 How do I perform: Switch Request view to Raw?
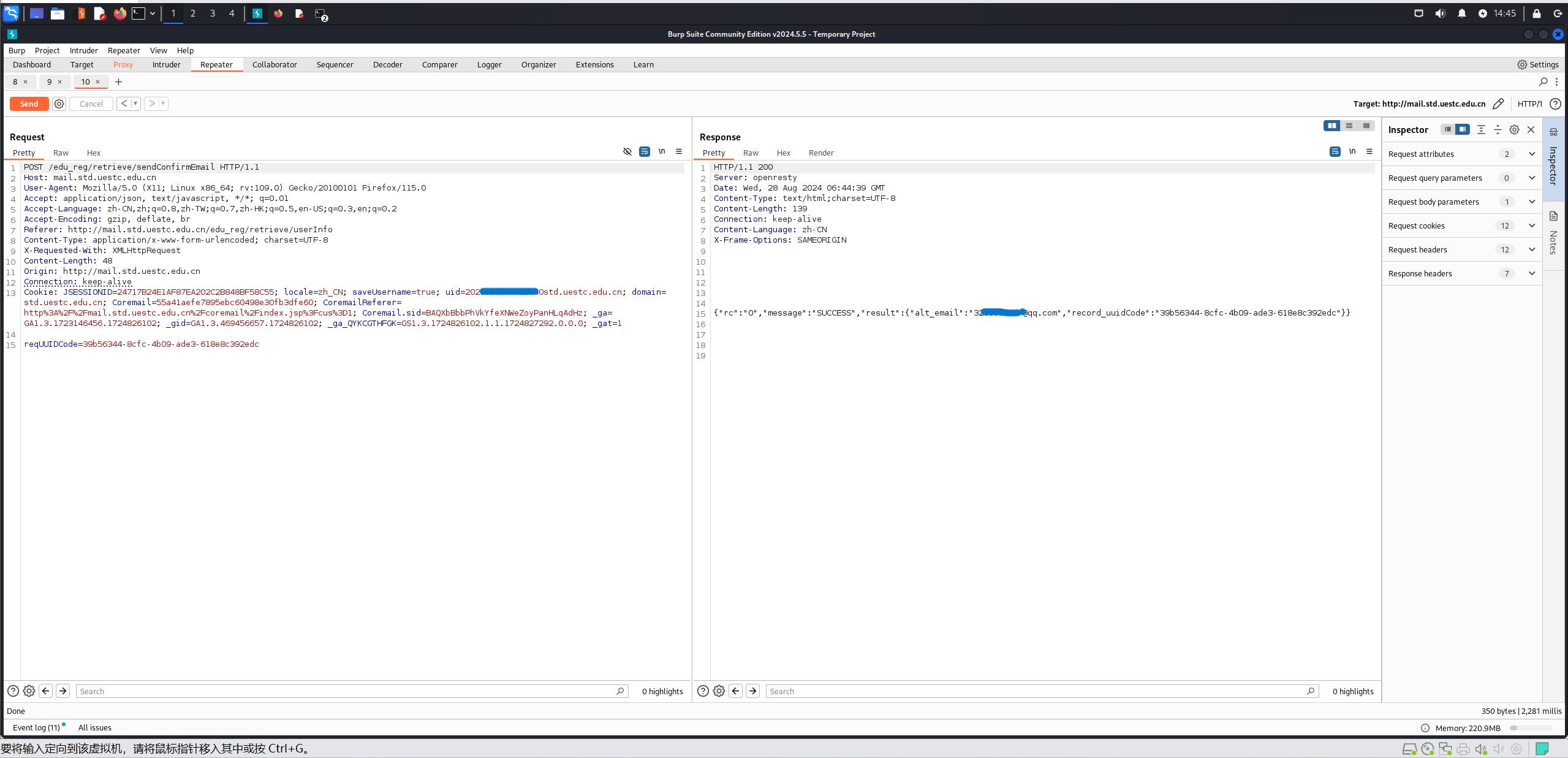(x=61, y=153)
